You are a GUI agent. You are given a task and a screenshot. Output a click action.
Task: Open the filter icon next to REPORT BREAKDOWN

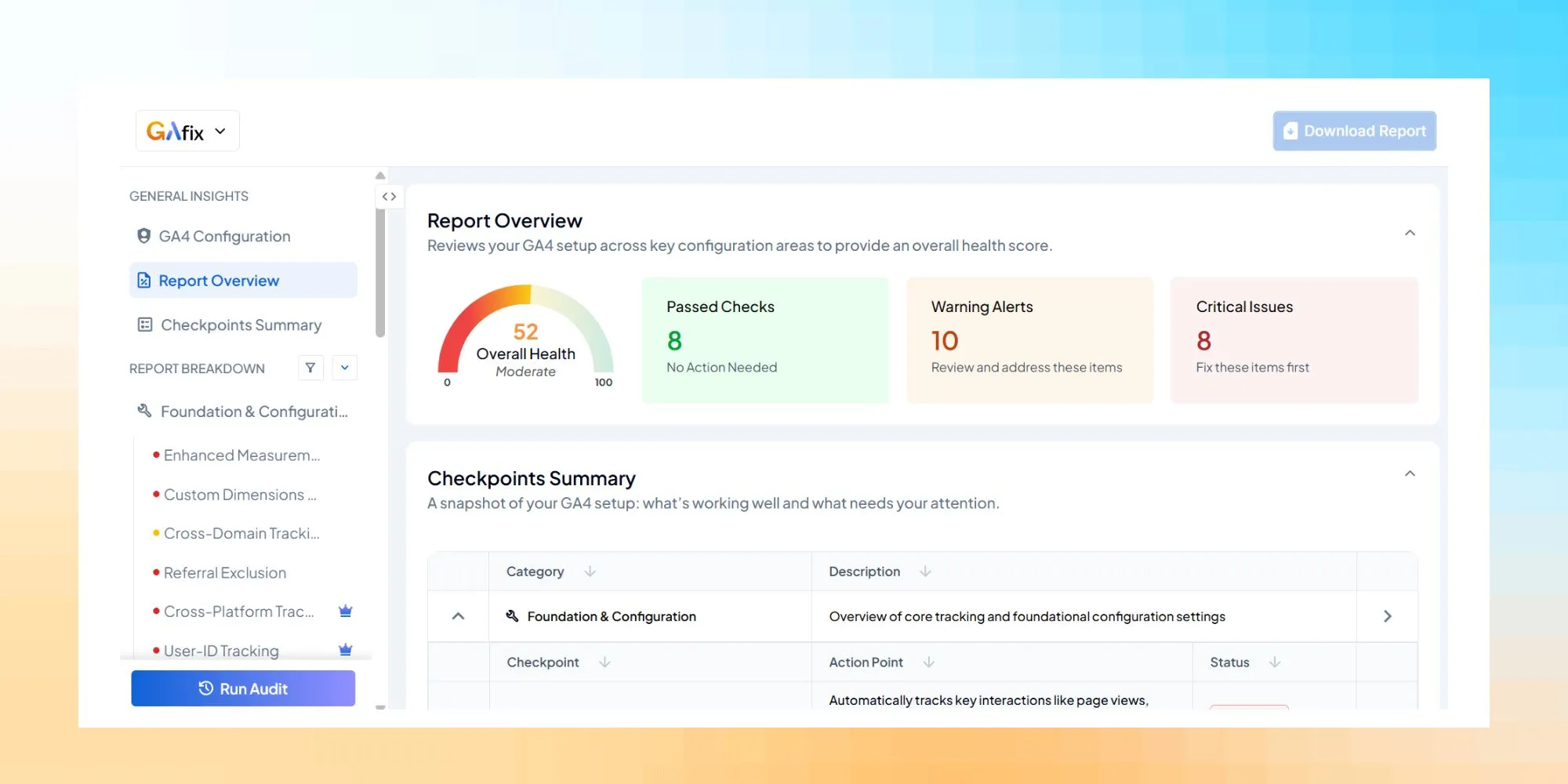click(x=310, y=368)
